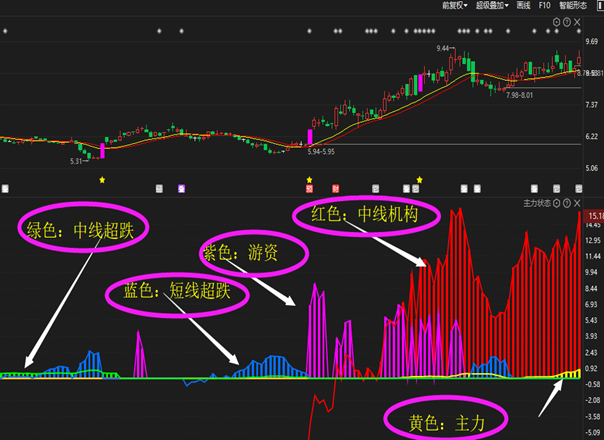Click the purple event marker below the chart
The height and width of the screenshot is (440, 604).
(181, 188)
